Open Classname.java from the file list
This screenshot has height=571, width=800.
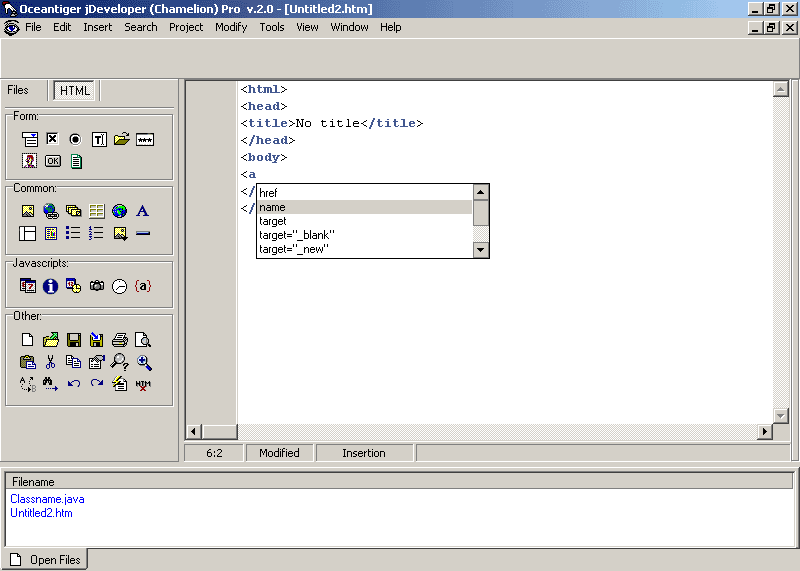[47, 499]
